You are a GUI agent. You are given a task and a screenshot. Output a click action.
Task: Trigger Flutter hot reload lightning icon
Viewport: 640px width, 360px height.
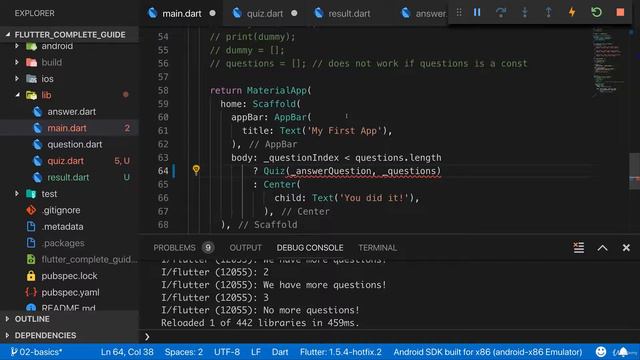pos(572,12)
